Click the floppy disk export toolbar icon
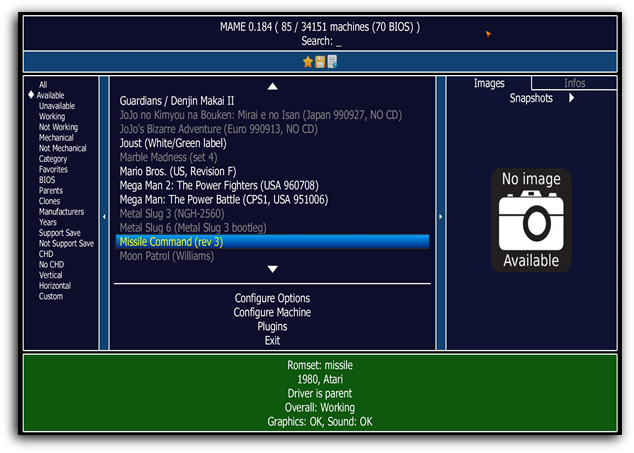This screenshot has height=453, width=634. [x=320, y=62]
